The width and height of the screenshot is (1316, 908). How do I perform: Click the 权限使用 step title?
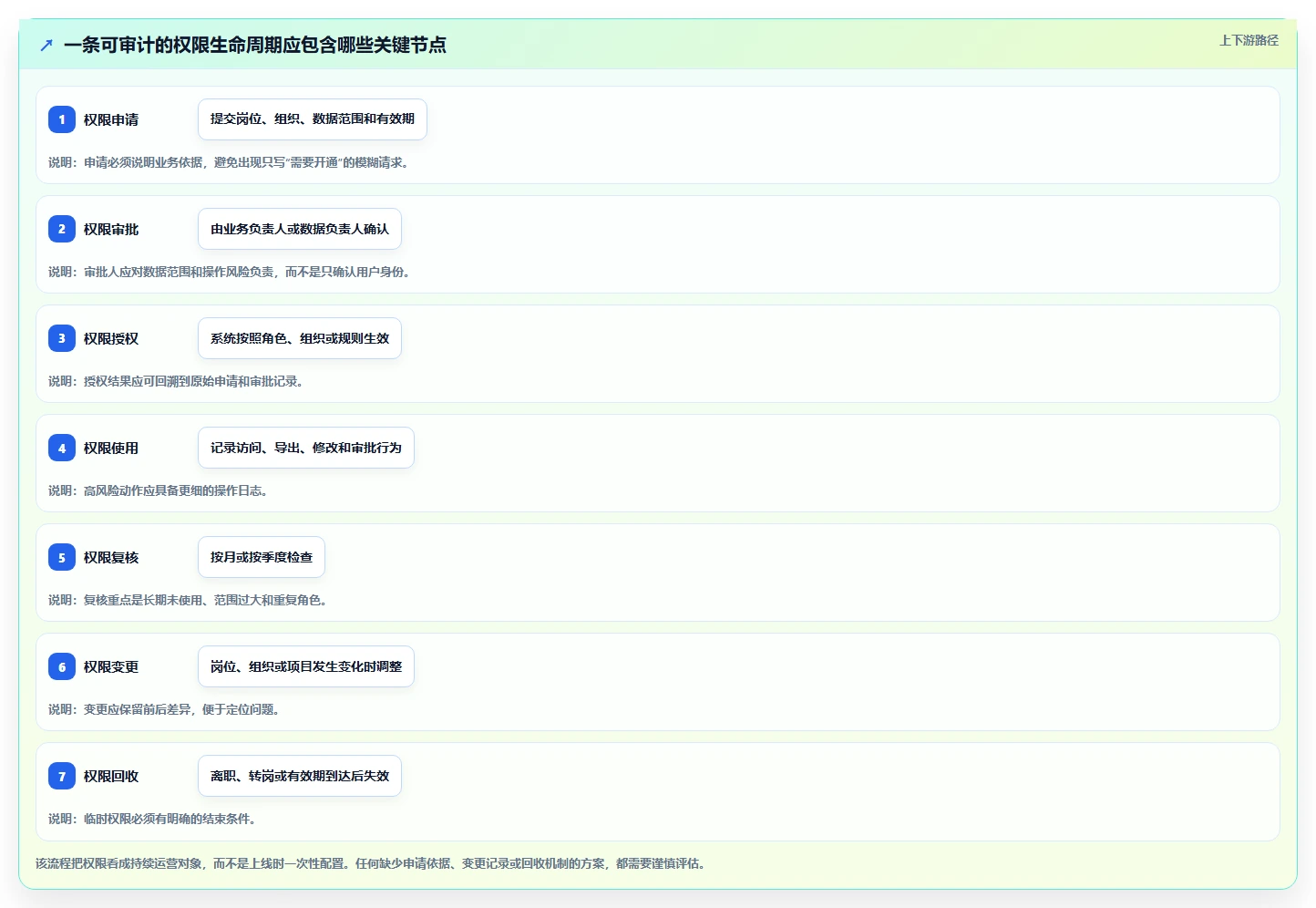pos(111,448)
